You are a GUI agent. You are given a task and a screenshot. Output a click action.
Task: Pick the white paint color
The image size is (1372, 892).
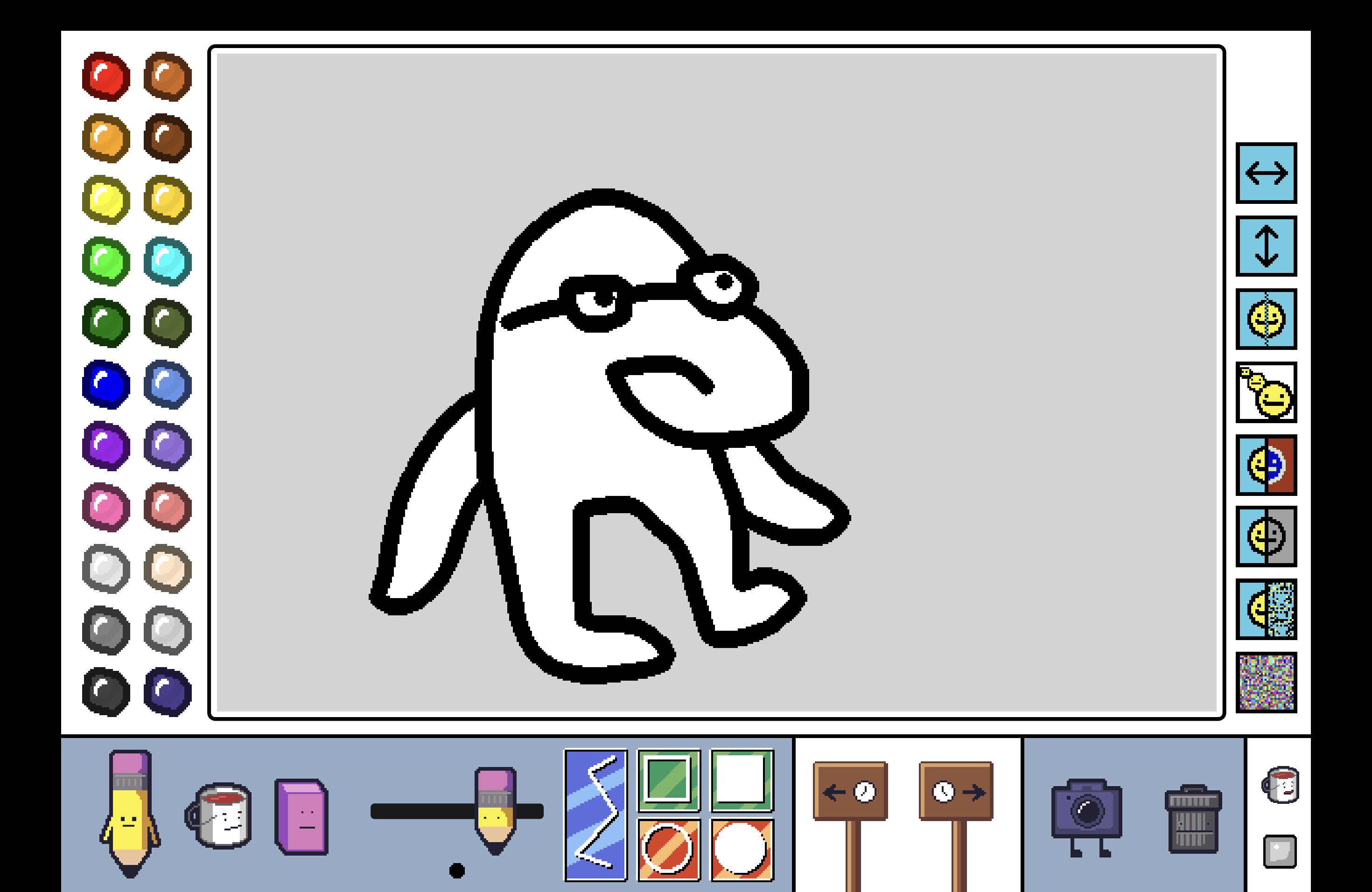click(x=106, y=569)
